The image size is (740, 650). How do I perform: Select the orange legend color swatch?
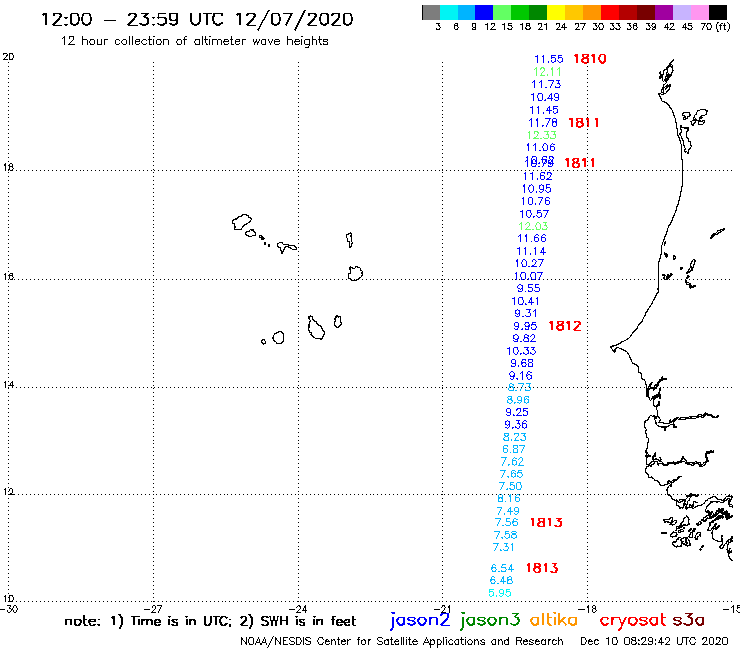coord(592,13)
